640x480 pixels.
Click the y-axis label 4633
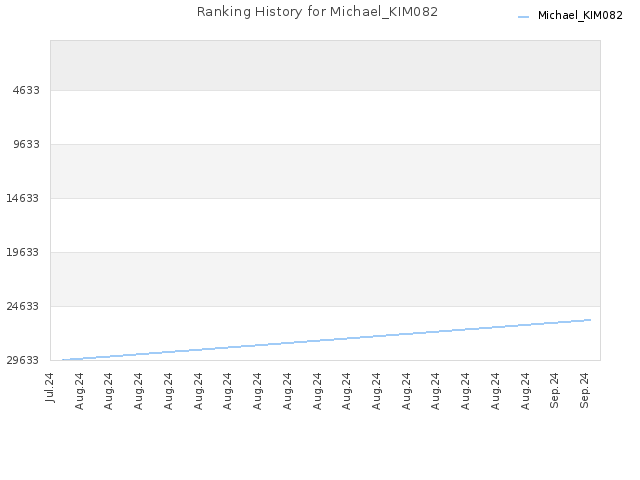26,90
